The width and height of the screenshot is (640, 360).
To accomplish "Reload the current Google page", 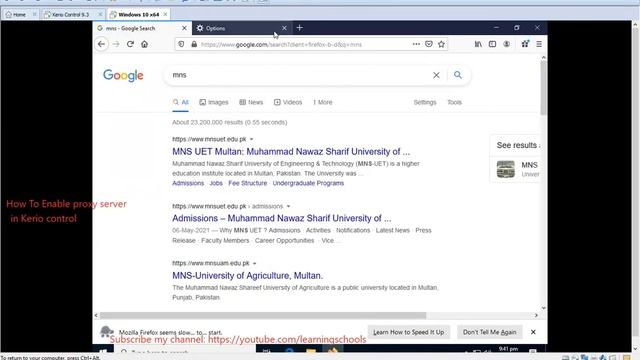I will pos(130,44).
